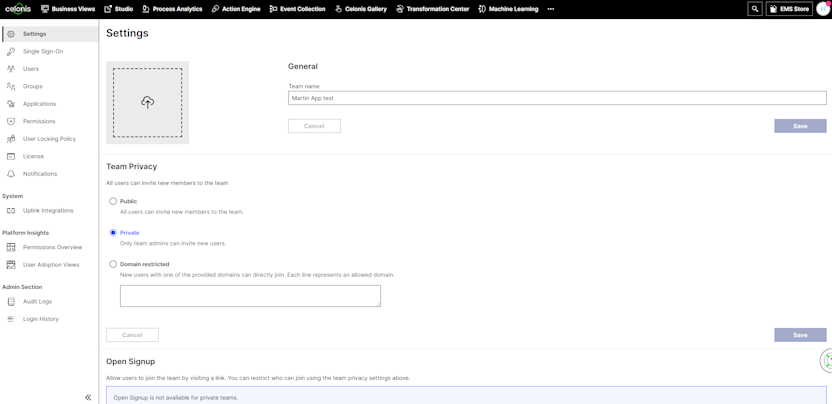Open Audit Logs page

pyautogui.click(x=37, y=302)
